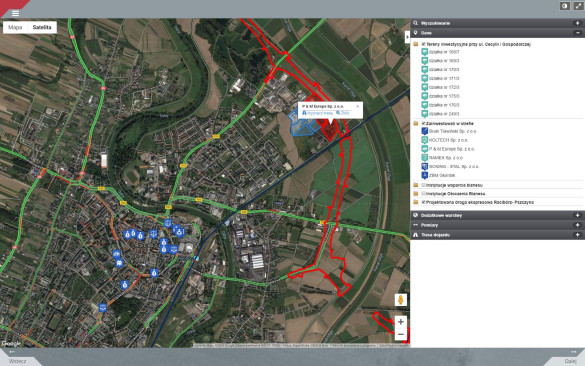Select działka nr 249/3 list item
585x366 pixels.
click(x=444, y=114)
